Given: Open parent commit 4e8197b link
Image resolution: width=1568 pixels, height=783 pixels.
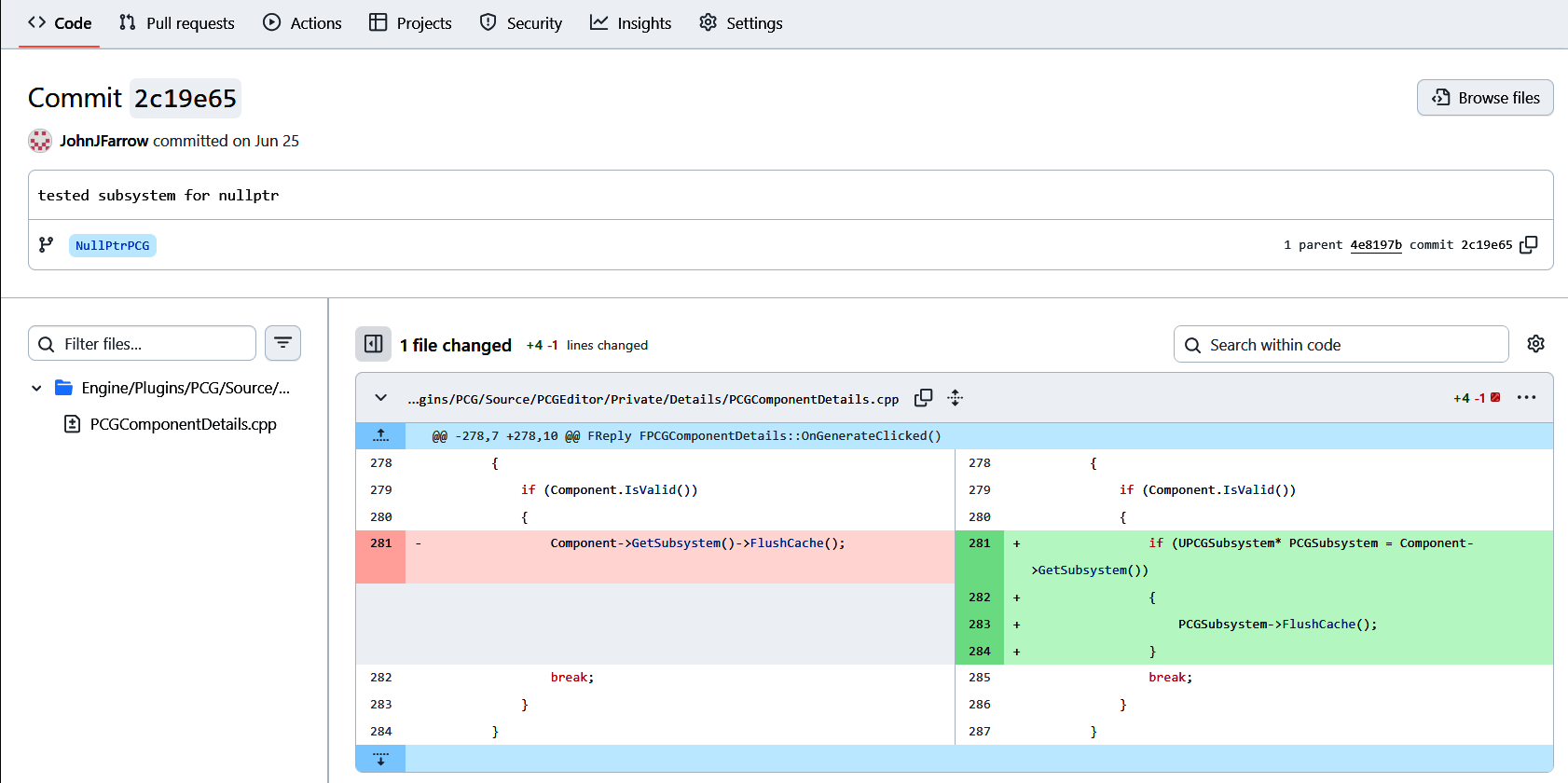Looking at the screenshot, I should click(1376, 245).
